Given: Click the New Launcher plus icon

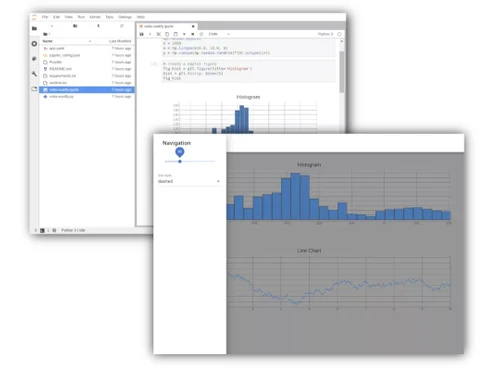Looking at the screenshot, I should coord(52,26).
